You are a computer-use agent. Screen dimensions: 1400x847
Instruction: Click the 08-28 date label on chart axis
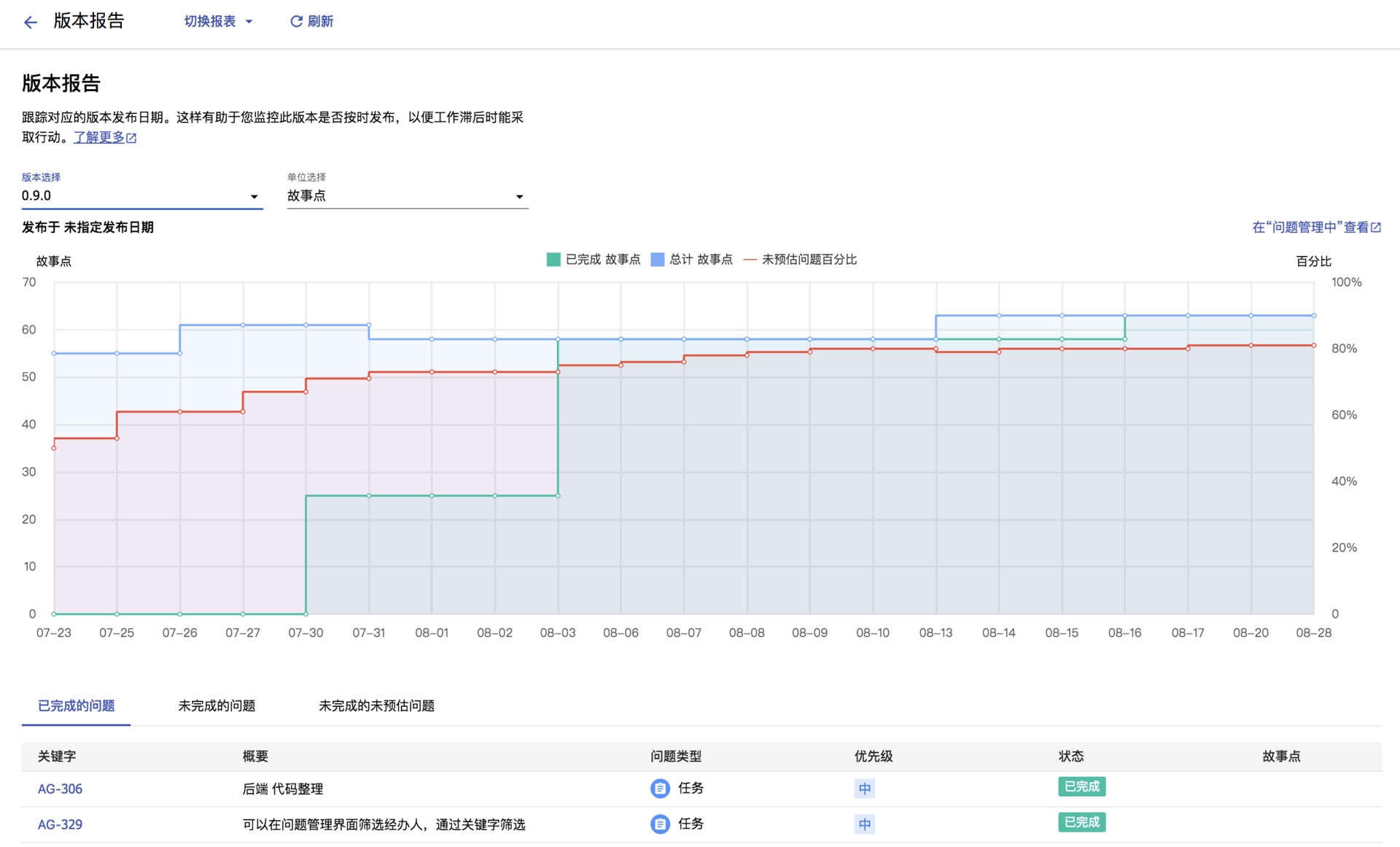pos(1314,633)
